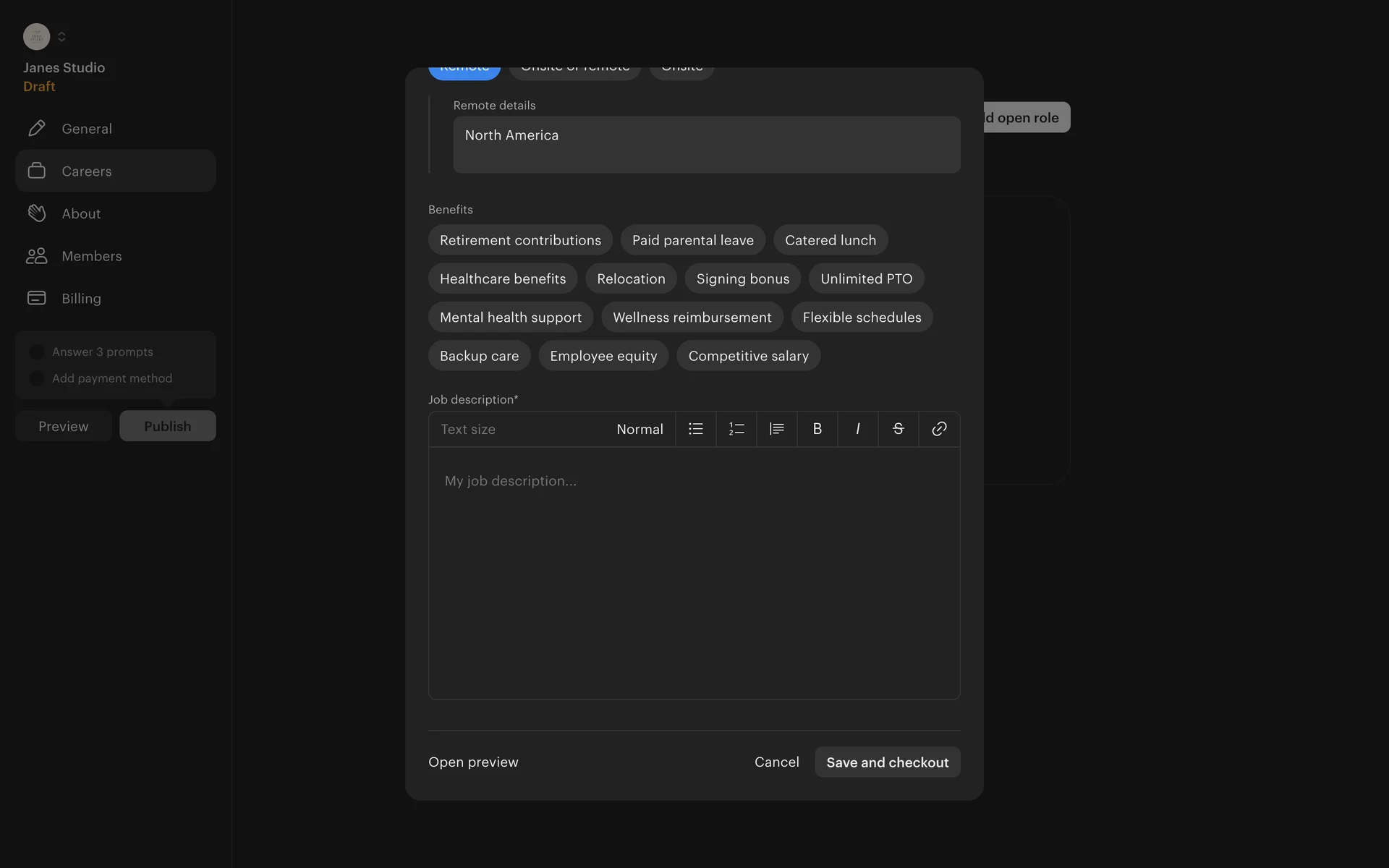Enable the Employee equity benefit
Viewport: 1389px width, 868px height.
coord(603,356)
